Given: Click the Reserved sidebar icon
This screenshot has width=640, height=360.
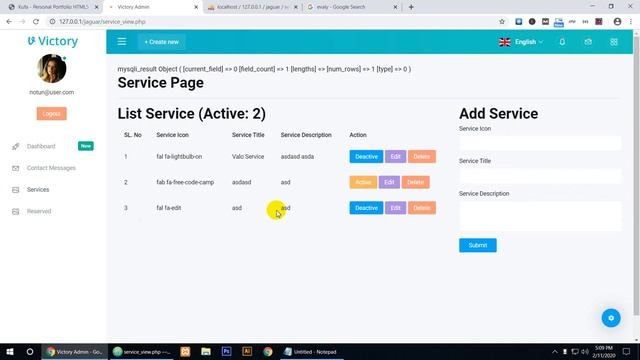Looking at the screenshot, I should (16, 211).
